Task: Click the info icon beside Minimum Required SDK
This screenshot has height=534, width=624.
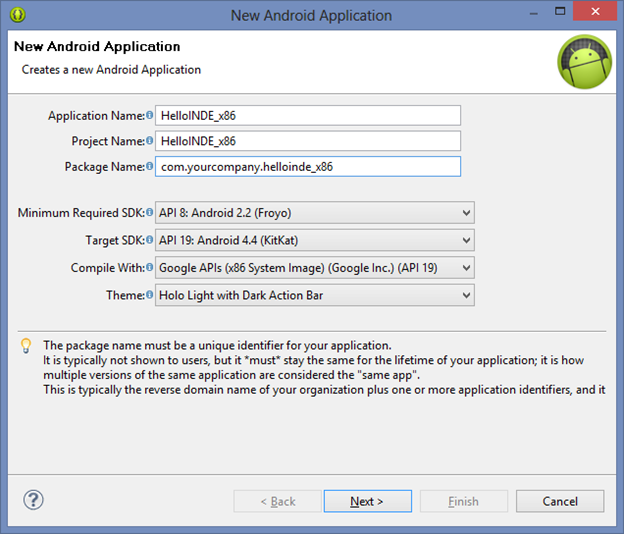Action: point(150,212)
